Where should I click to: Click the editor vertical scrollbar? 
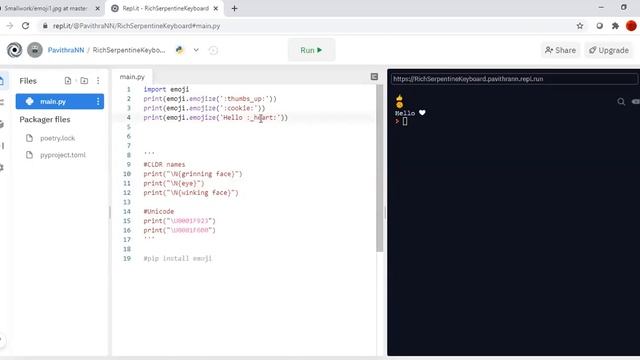[x=380, y=167]
